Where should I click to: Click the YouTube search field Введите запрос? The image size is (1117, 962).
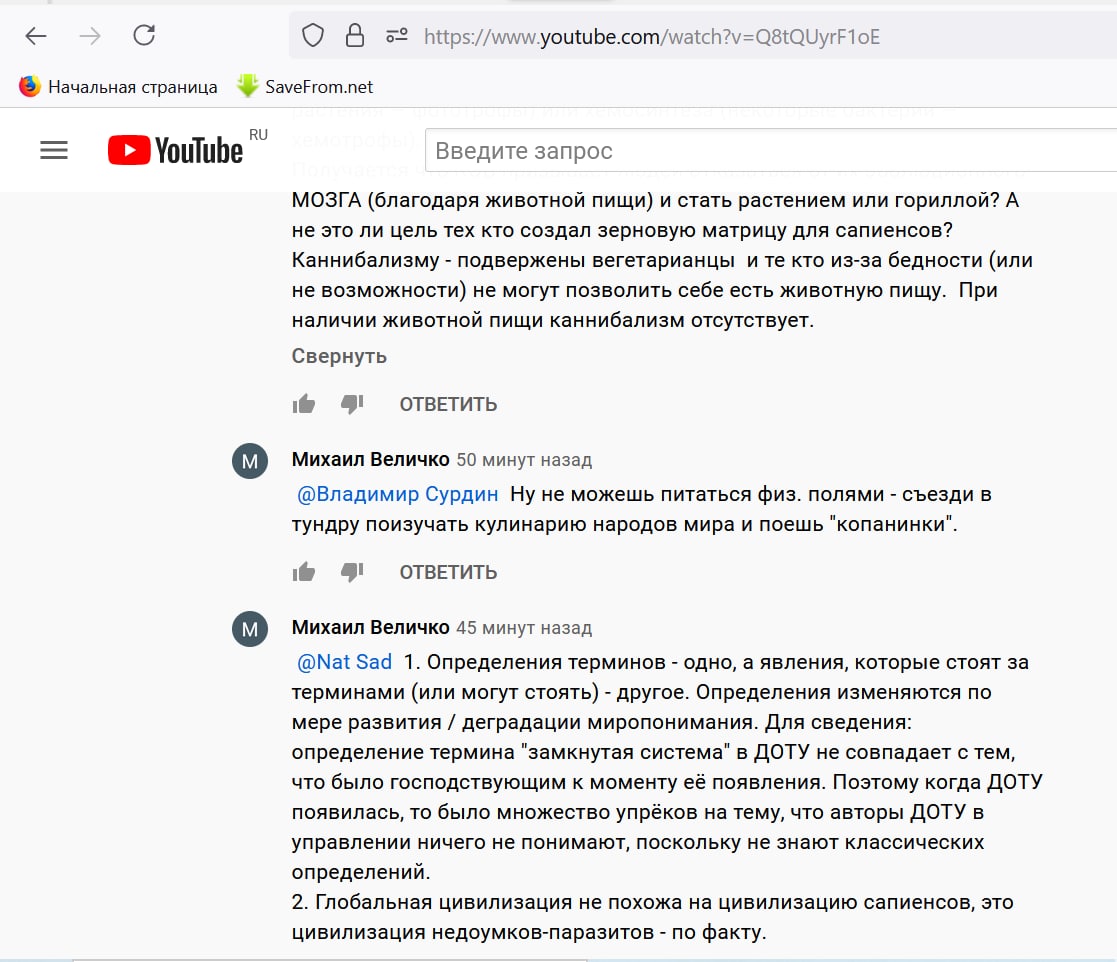[x=760, y=151]
